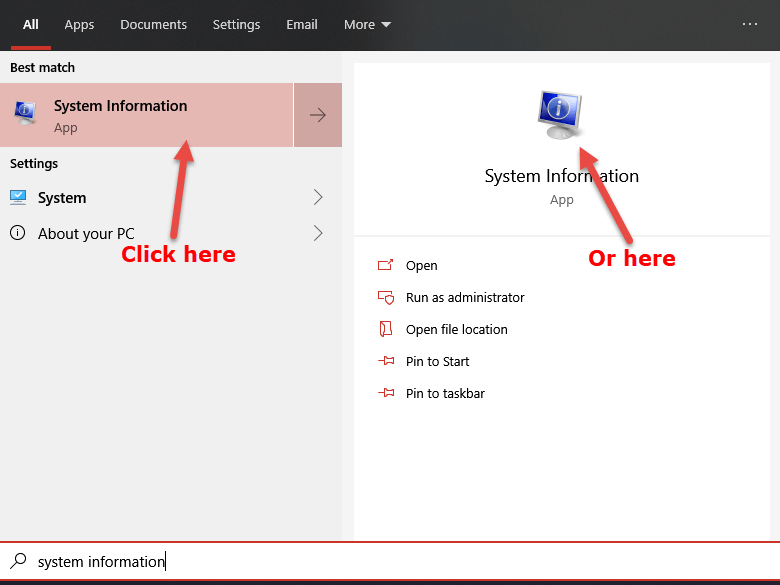The height and width of the screenshot is (585, 780).
Task: Choose Run as administrator
Action: tap(465, 297)
